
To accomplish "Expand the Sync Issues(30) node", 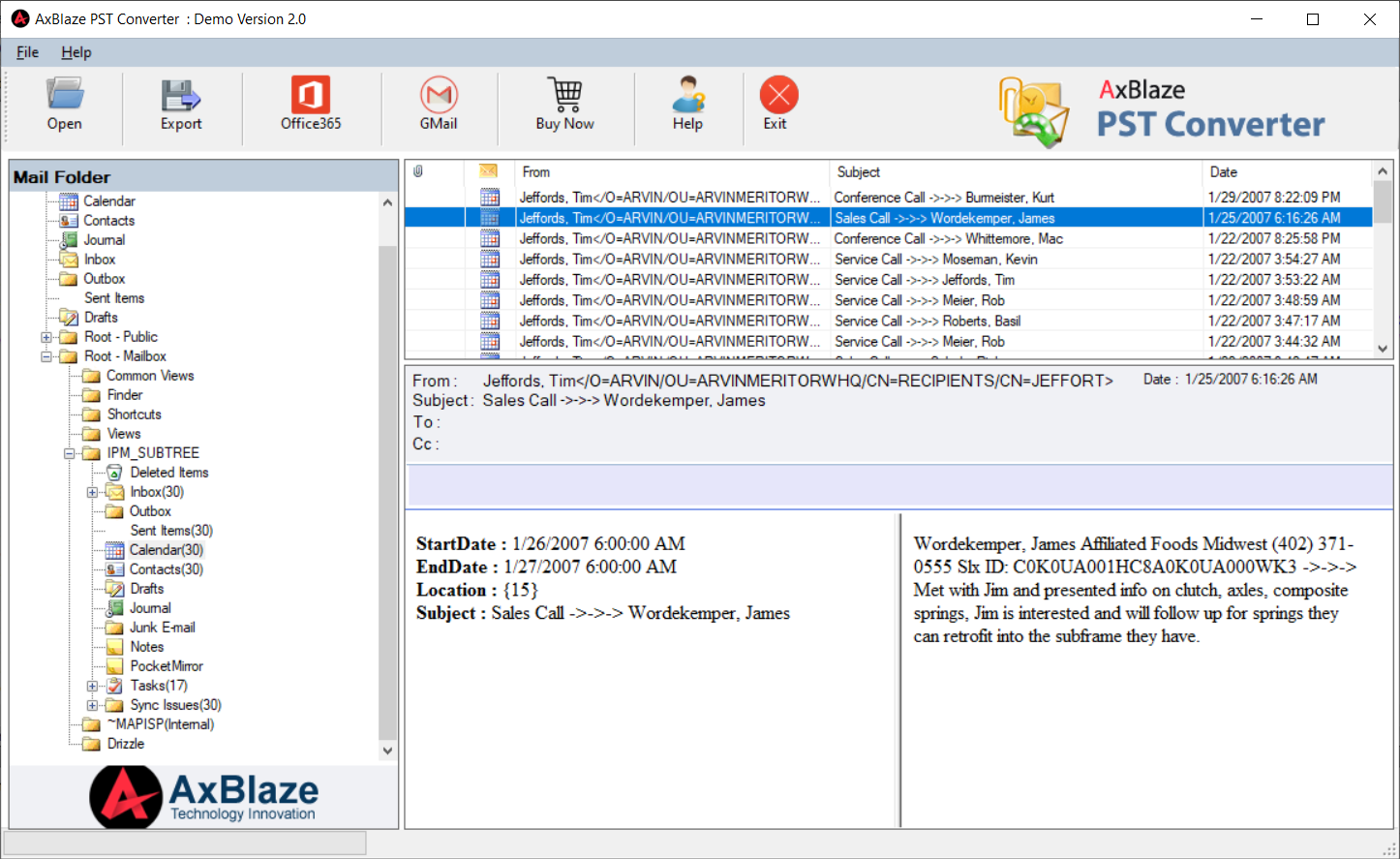I will point(92,705).
